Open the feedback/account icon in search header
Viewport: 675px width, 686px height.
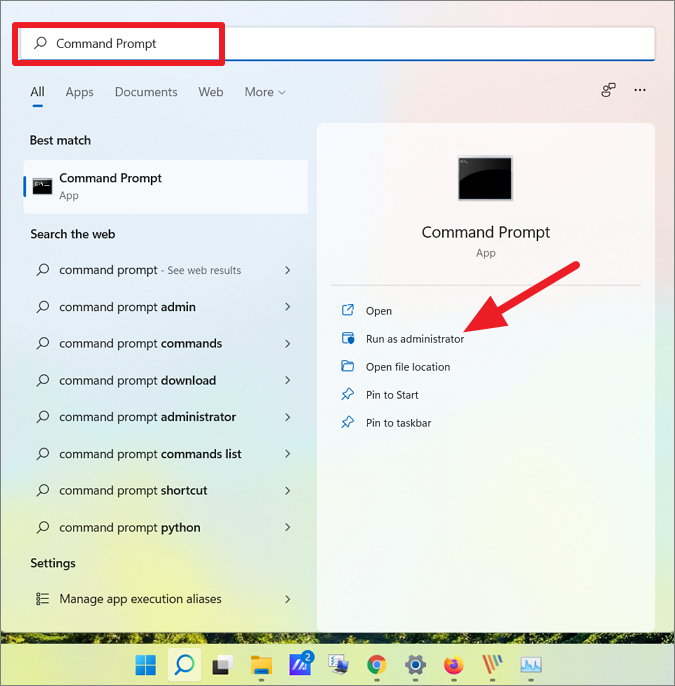(608, 90)
